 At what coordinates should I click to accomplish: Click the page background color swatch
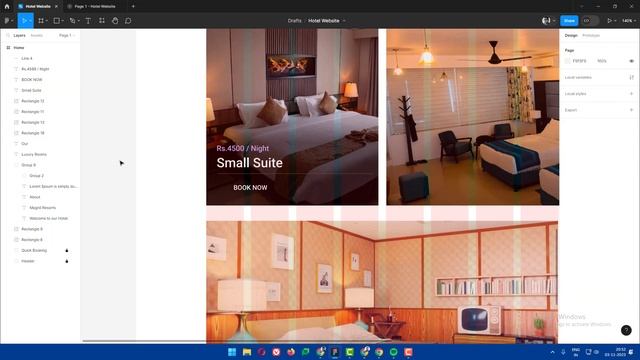point(568,61)
